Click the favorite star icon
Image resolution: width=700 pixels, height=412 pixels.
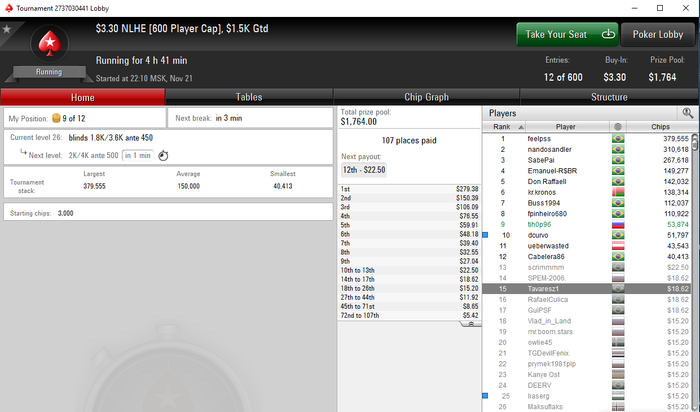pyautogui.click(x=7, y=29)
